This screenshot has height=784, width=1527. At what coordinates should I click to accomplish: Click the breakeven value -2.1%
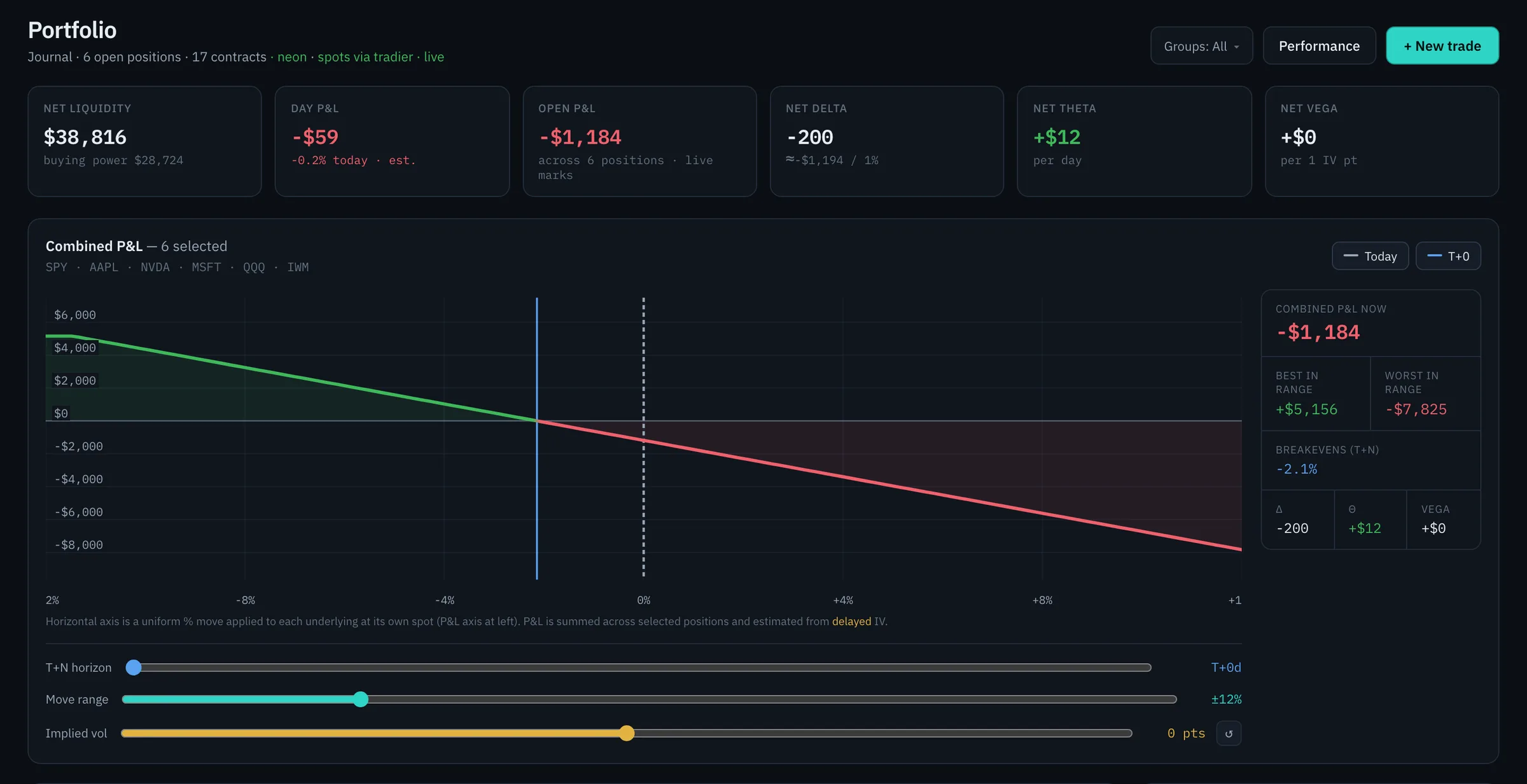(x=1296, y=469)
